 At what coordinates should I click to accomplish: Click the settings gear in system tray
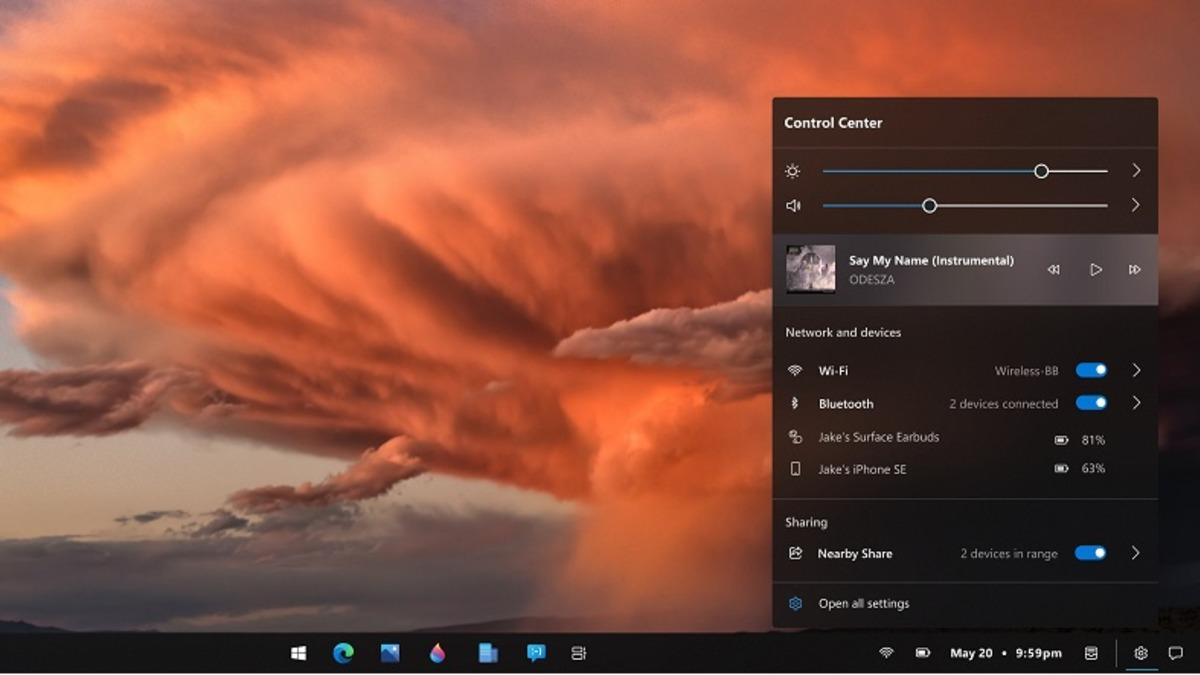1140,653
